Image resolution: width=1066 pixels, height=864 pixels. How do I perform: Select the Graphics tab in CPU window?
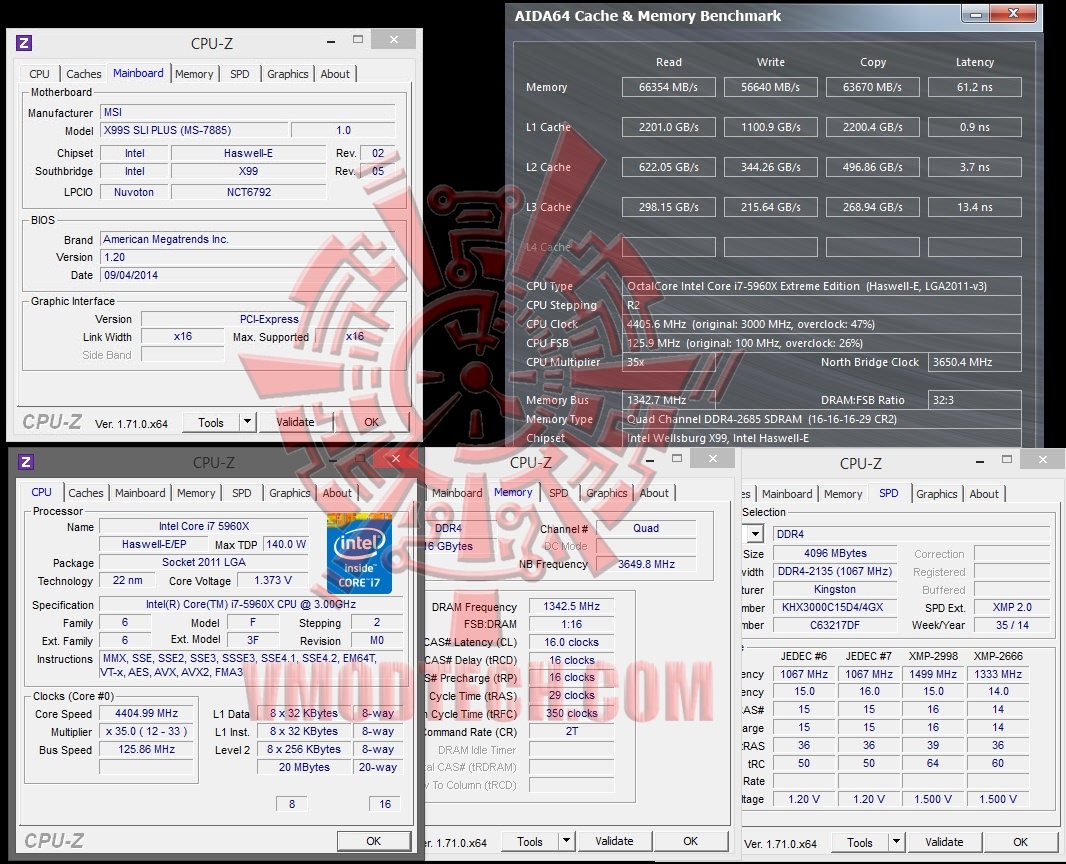coord(290,493)
